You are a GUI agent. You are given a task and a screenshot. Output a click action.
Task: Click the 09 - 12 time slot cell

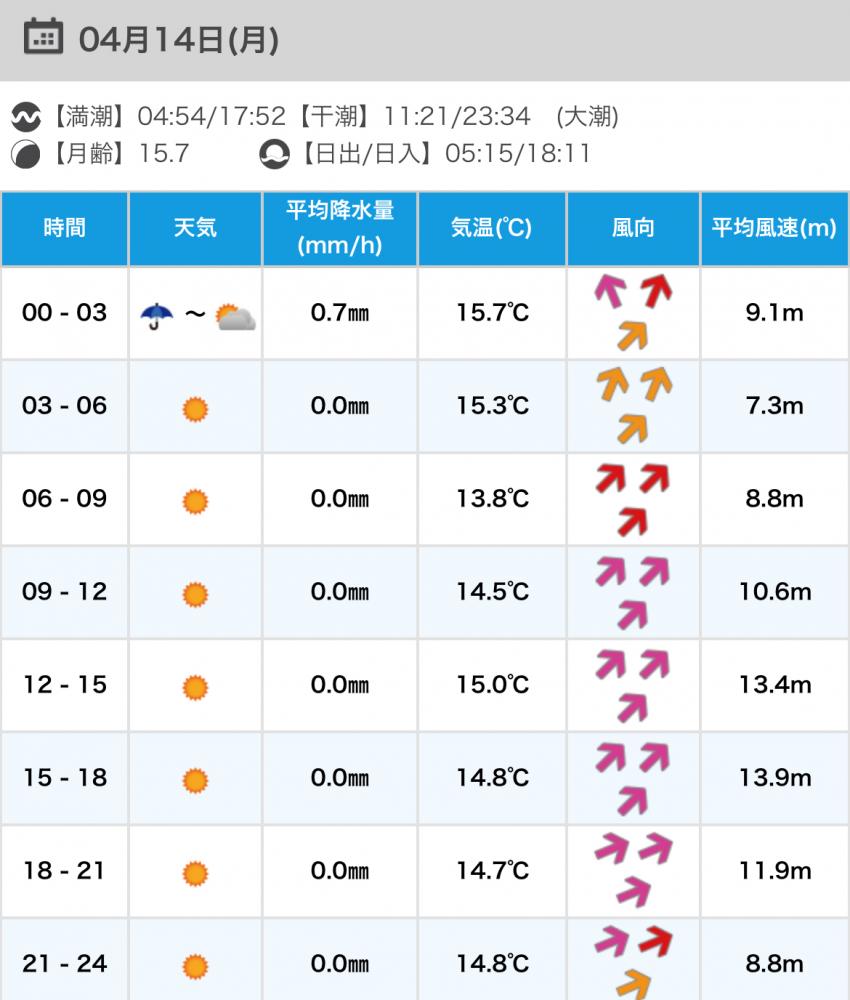(64, 592)
